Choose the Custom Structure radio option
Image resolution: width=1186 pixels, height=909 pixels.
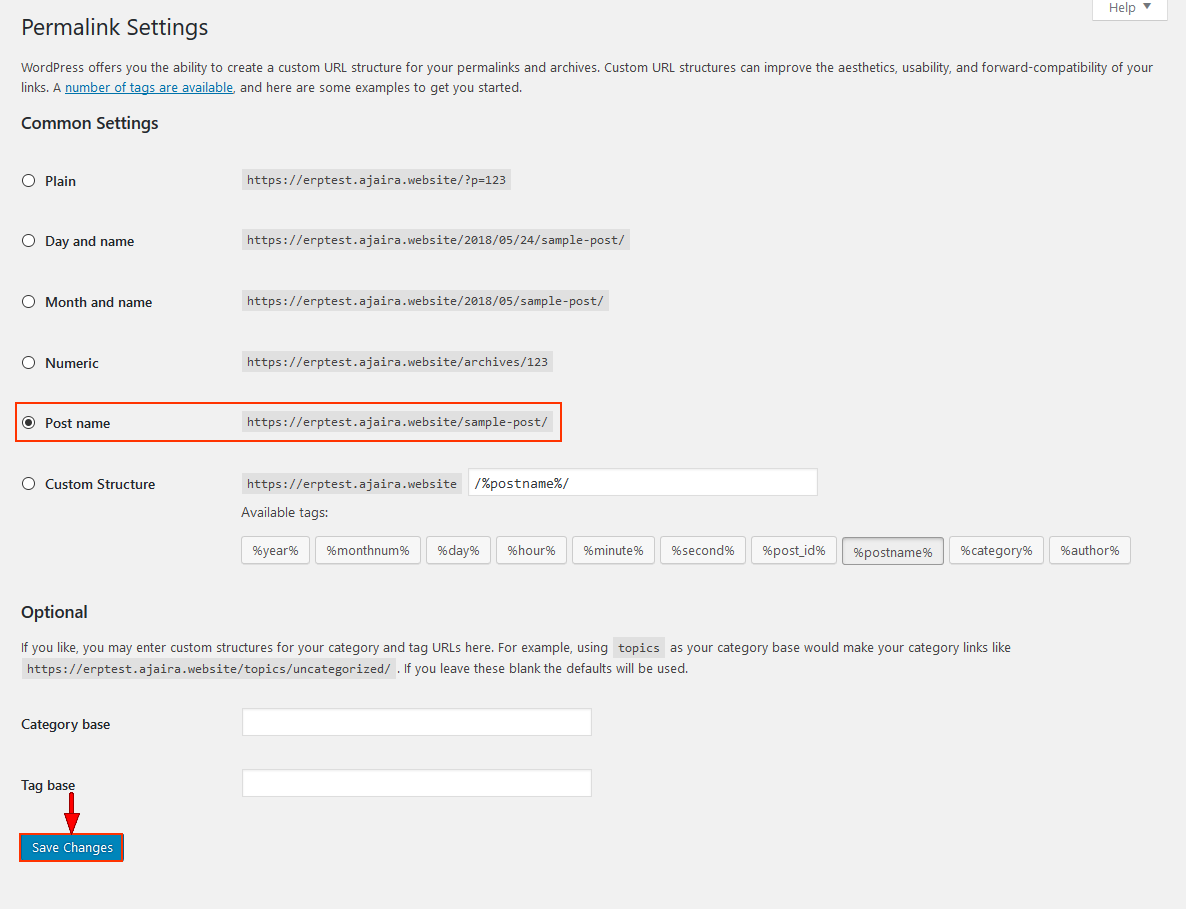29,484
